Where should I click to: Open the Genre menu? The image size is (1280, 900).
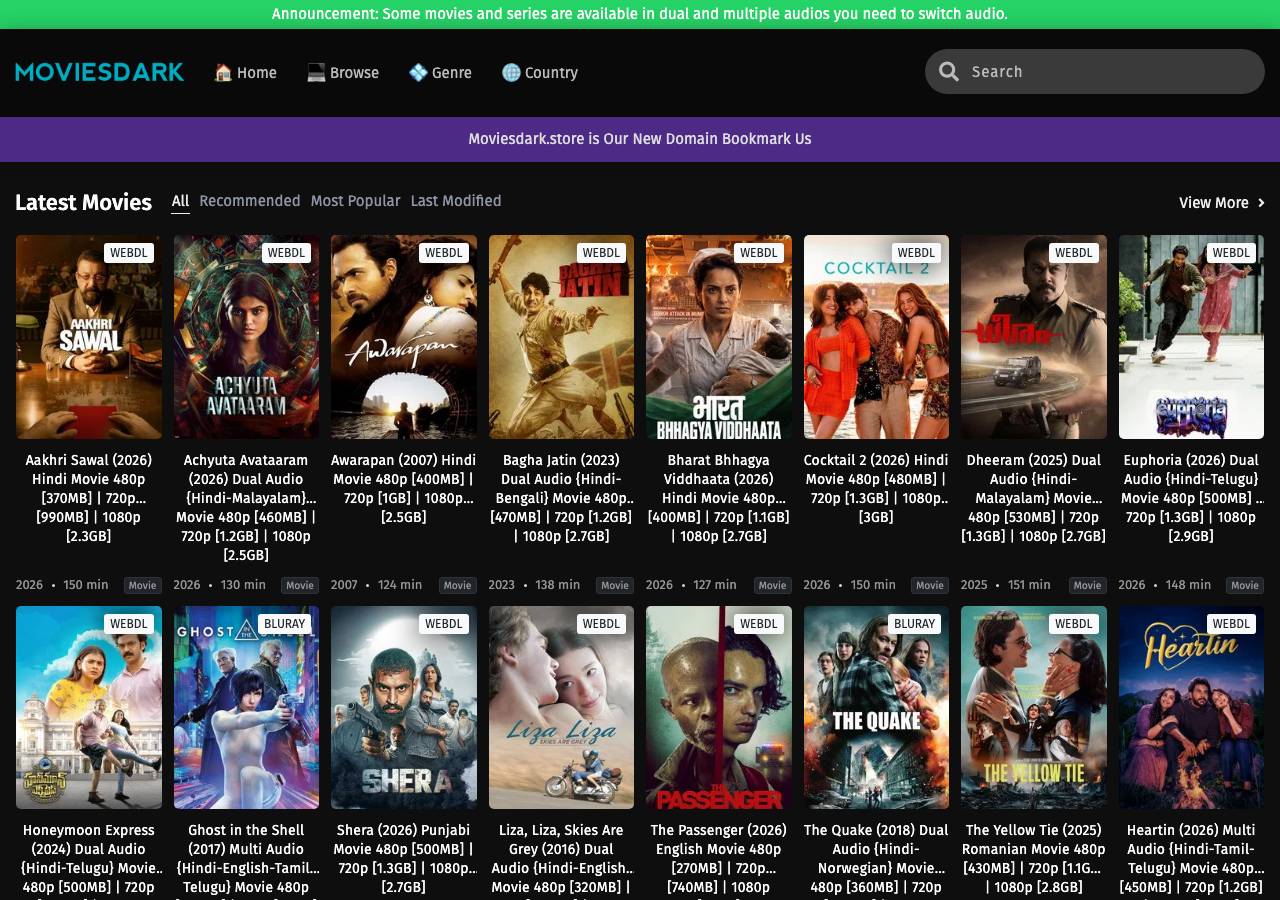click(440, 72)
